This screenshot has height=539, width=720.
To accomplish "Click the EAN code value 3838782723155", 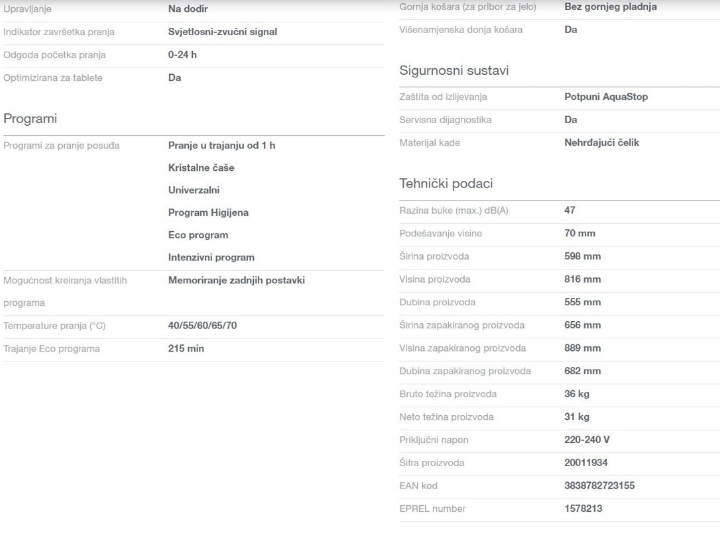I will 599,486.
